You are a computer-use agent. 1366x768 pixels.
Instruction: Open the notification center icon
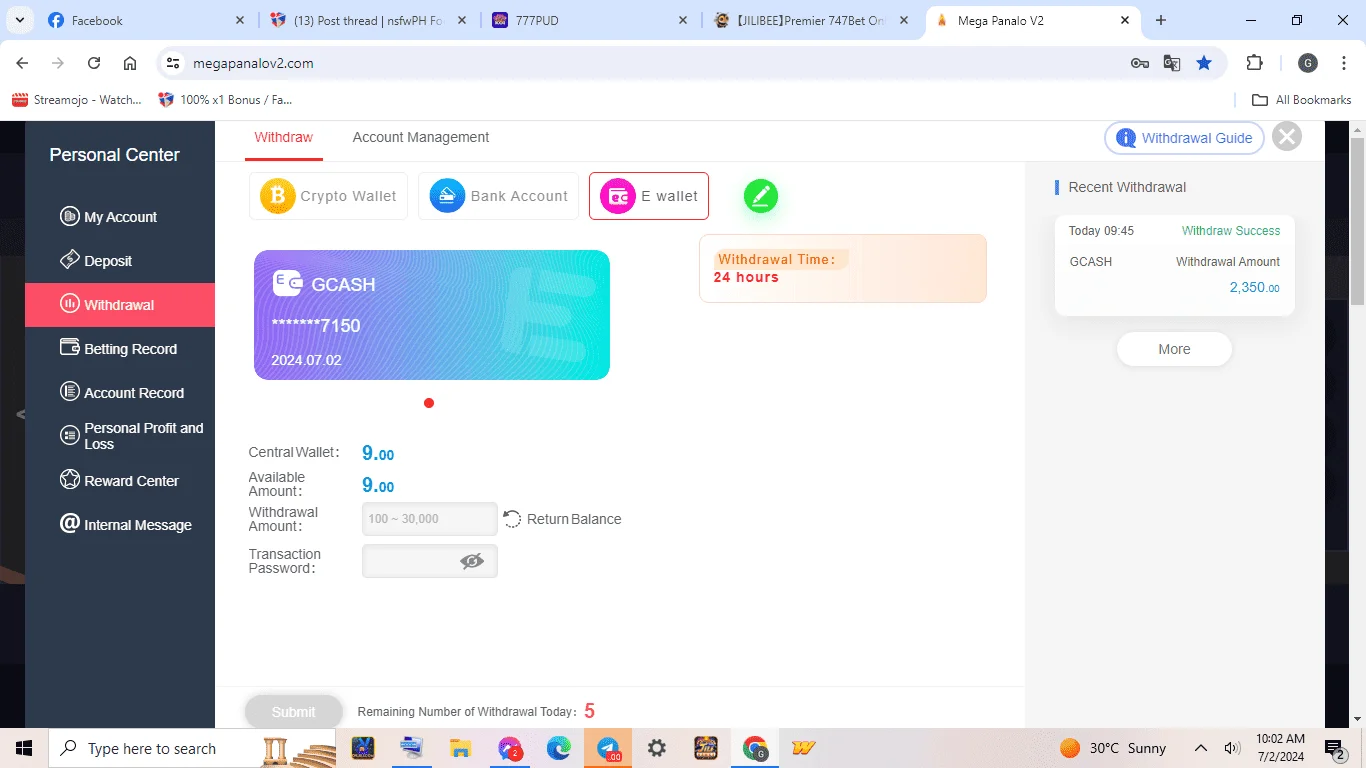pyautogui.click(x=1334, y=748)
